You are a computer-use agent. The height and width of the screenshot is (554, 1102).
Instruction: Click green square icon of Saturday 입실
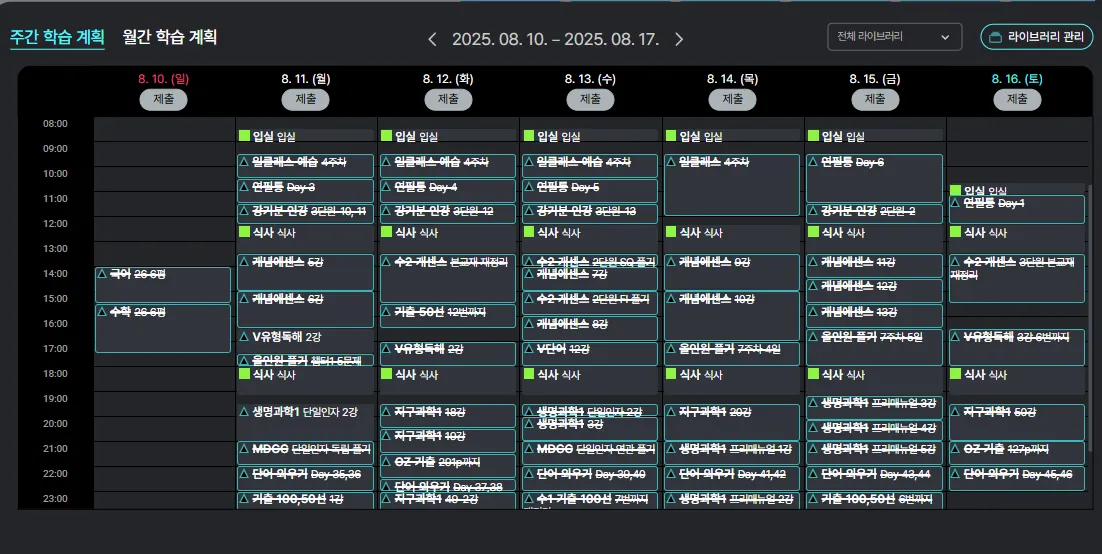point(956,191)
